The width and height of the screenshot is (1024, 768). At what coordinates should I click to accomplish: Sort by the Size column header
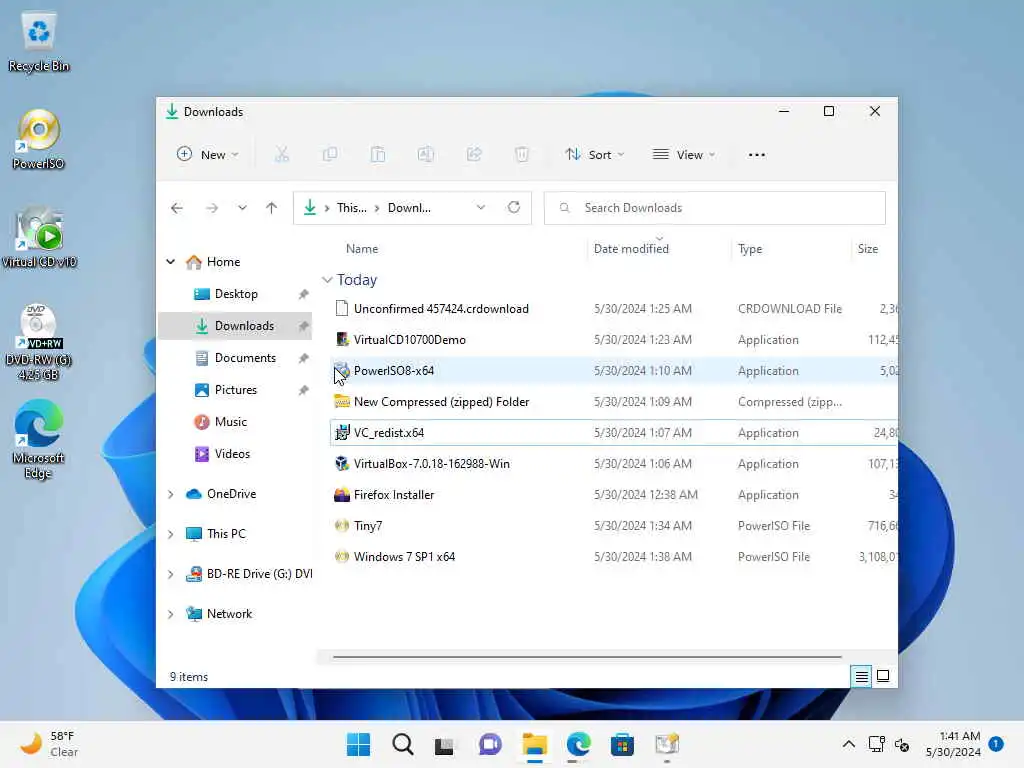[x=867, y=249]
